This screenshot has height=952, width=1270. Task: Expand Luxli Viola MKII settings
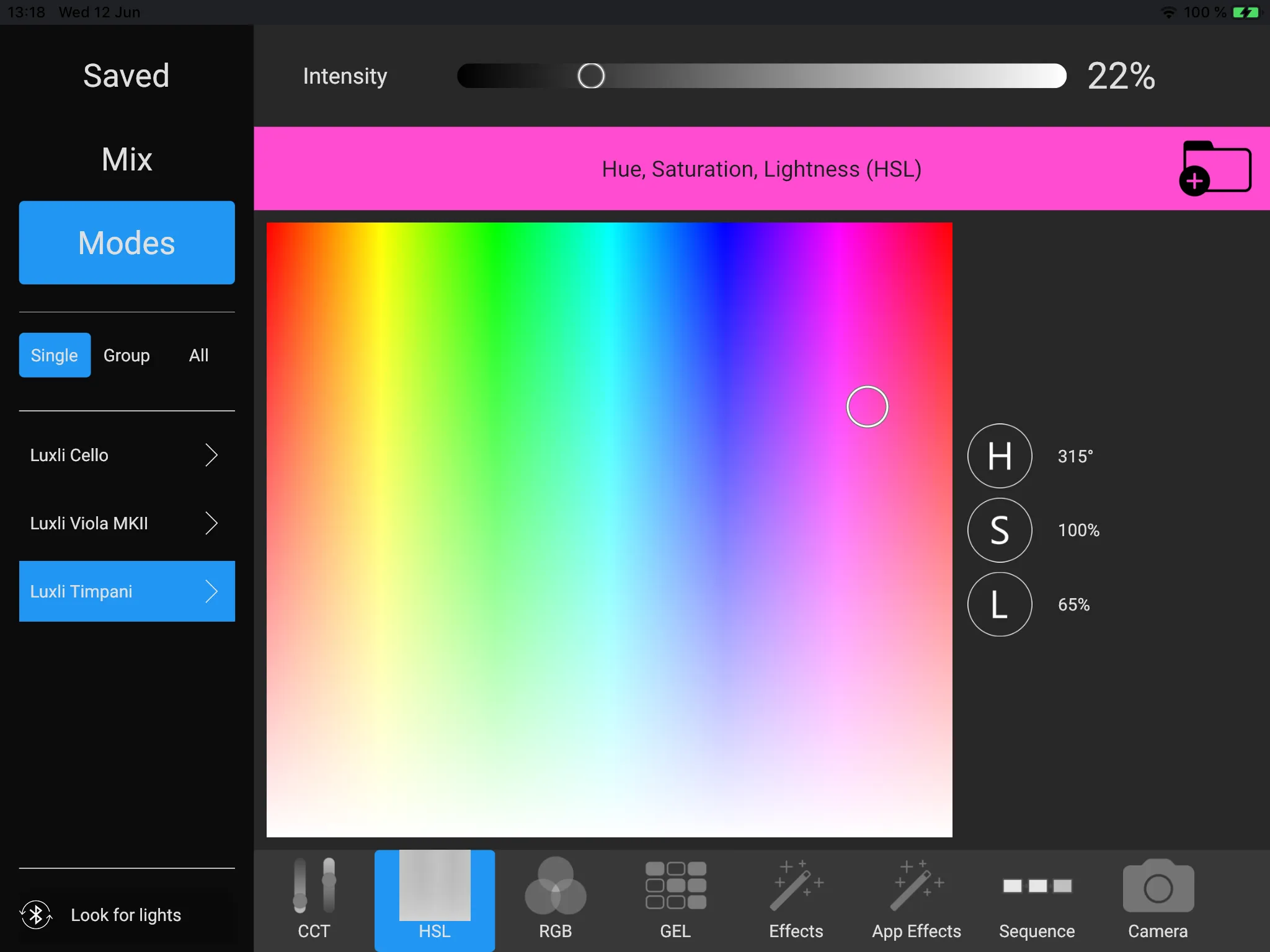212,522
